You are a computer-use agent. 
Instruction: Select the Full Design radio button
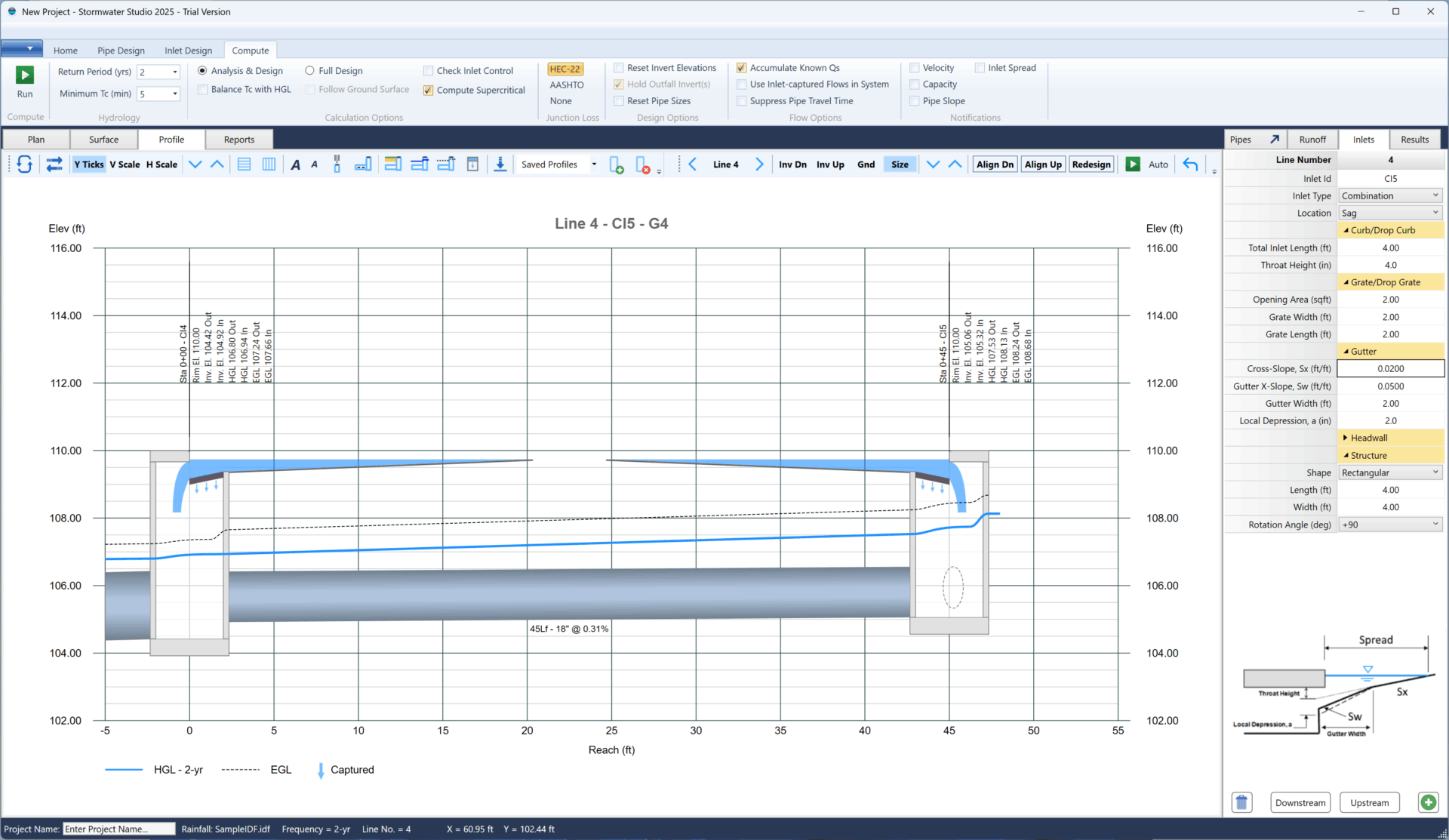309,71
